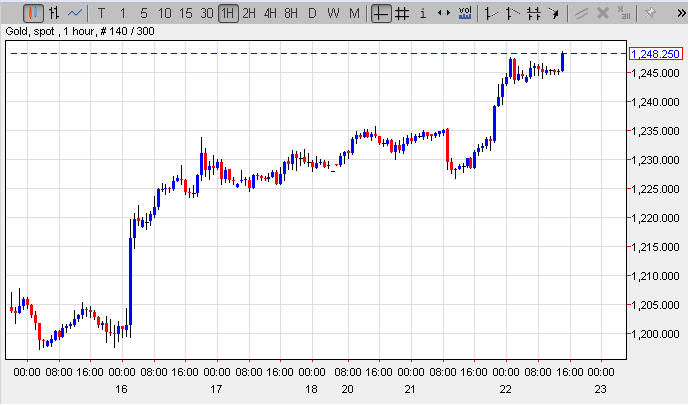Click the 1,205.000 price axis label
692x406 pixels.
pyautogui.click(x=655, y=305)
